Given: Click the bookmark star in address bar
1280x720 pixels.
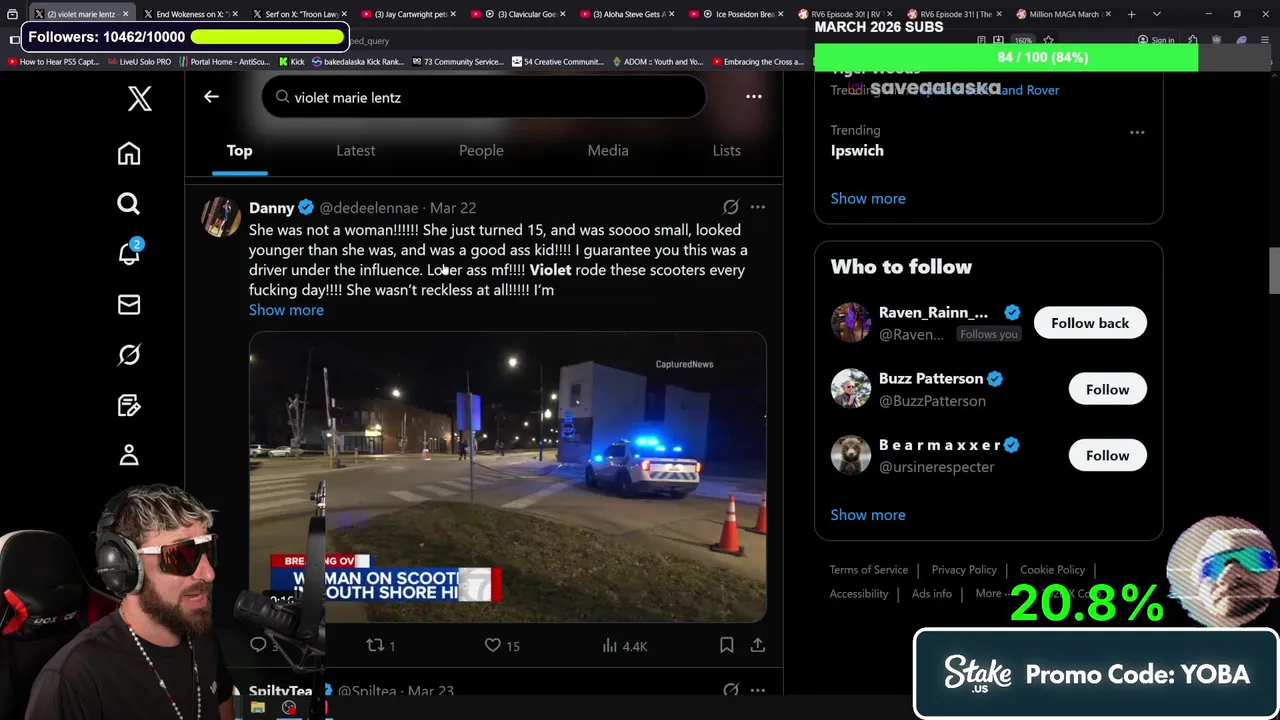Looking at the screenshot, I should tap(1048, 40).
